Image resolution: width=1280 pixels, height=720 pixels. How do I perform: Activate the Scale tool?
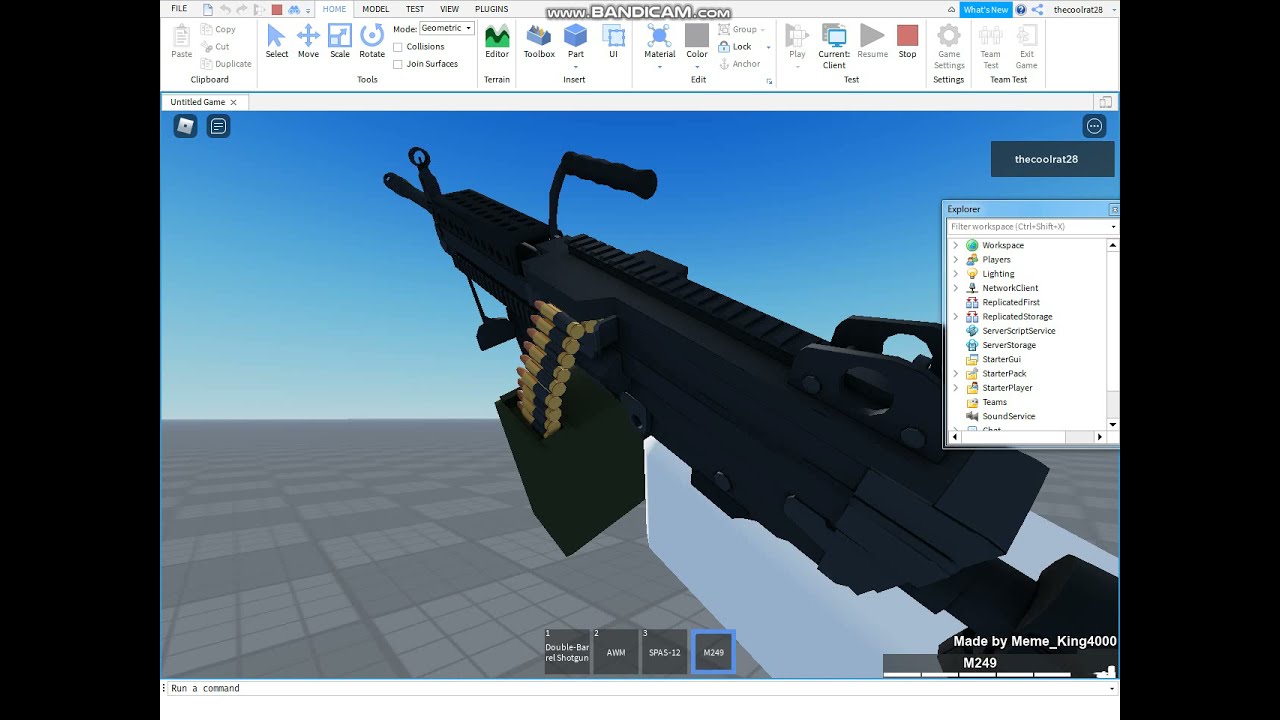[340, 41]
